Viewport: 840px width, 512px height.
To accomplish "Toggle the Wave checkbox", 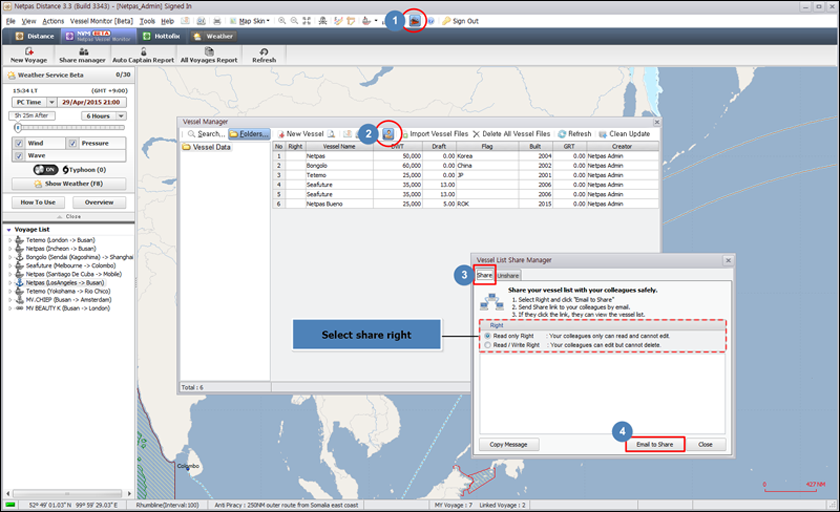I will click(x=19, y=156).
